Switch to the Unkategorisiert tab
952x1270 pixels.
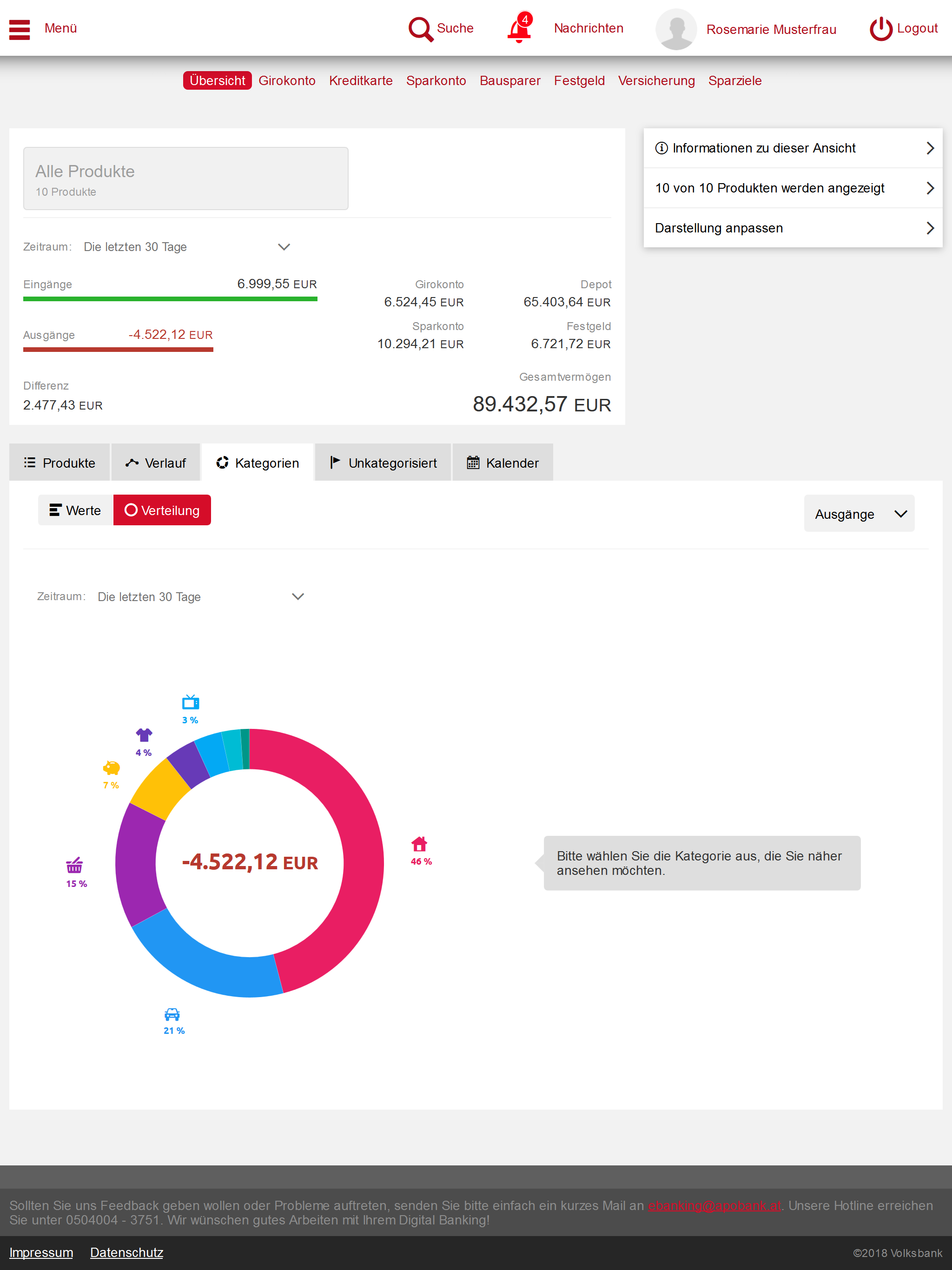383,463
